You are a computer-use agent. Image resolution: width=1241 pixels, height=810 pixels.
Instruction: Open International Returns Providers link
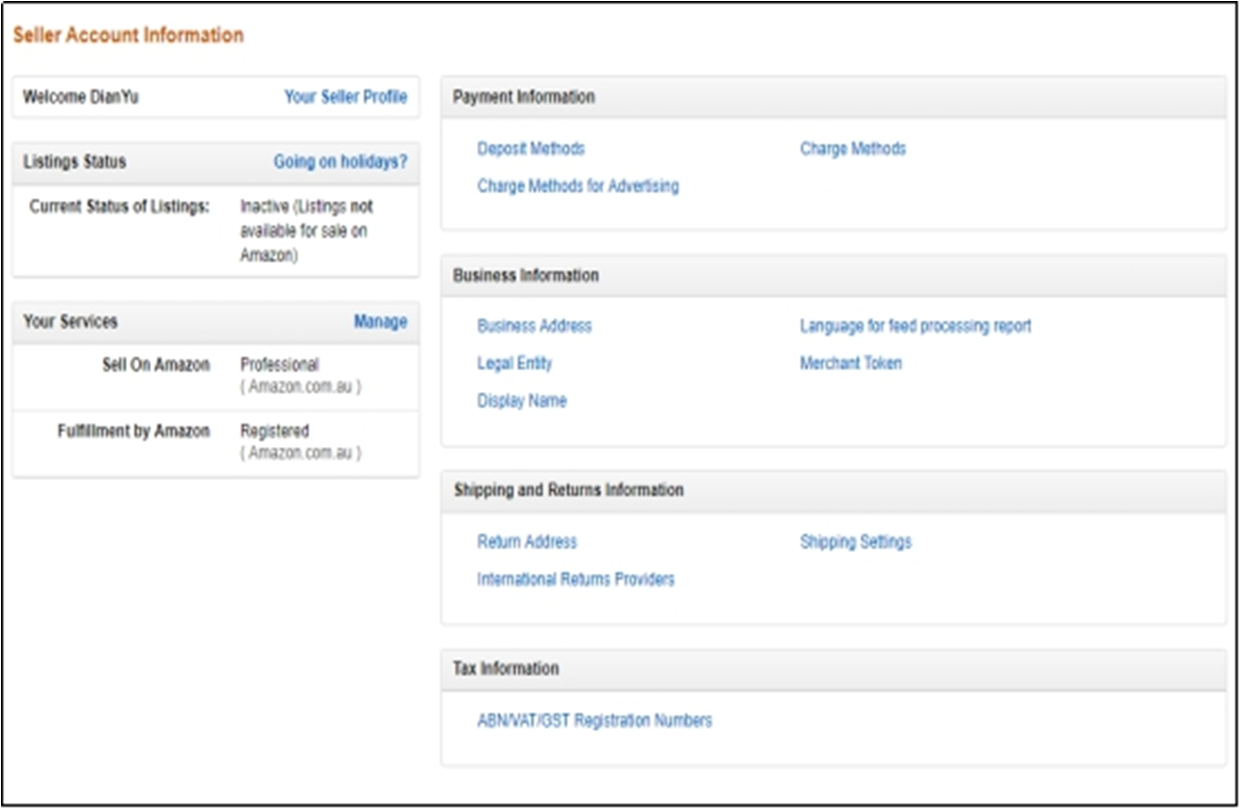pos(576,579)
